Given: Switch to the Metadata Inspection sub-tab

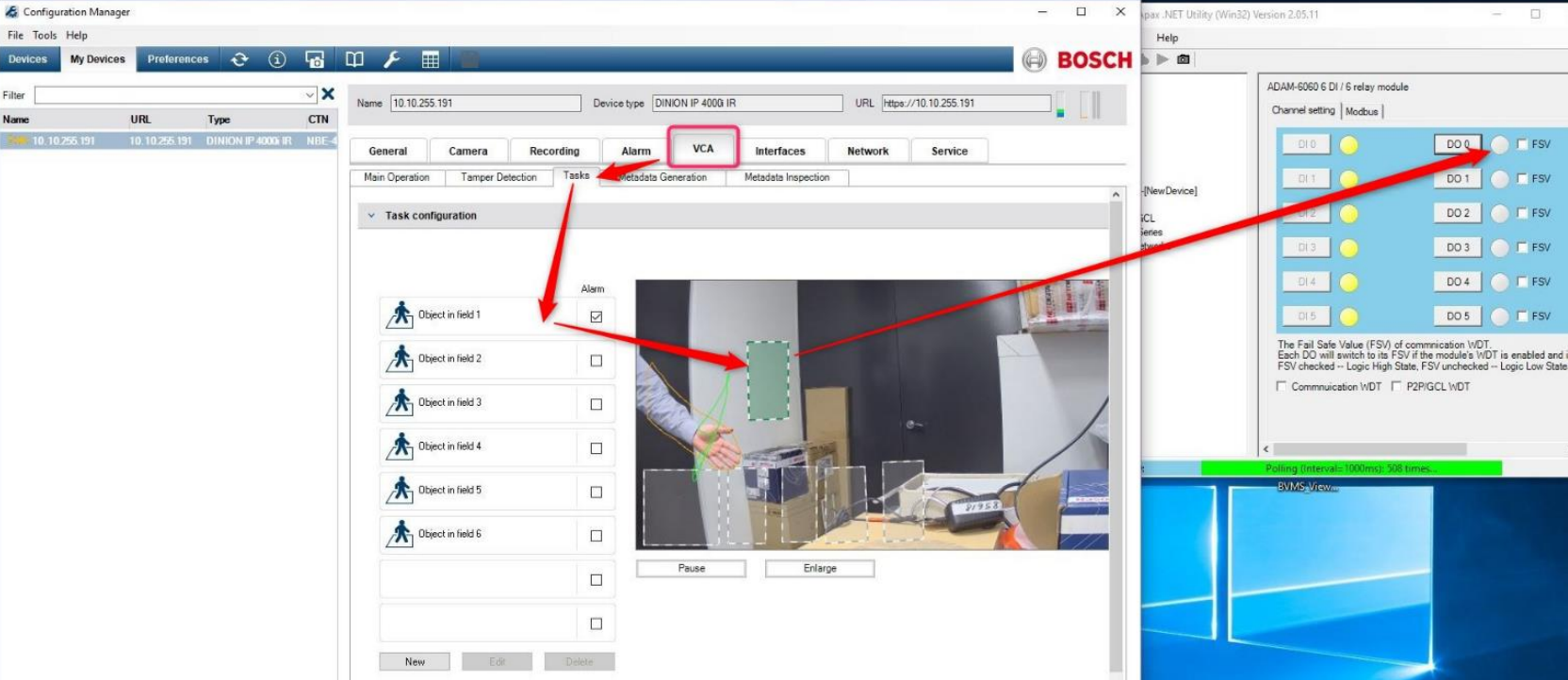Looking at the screenshot, I should point(787,177).
